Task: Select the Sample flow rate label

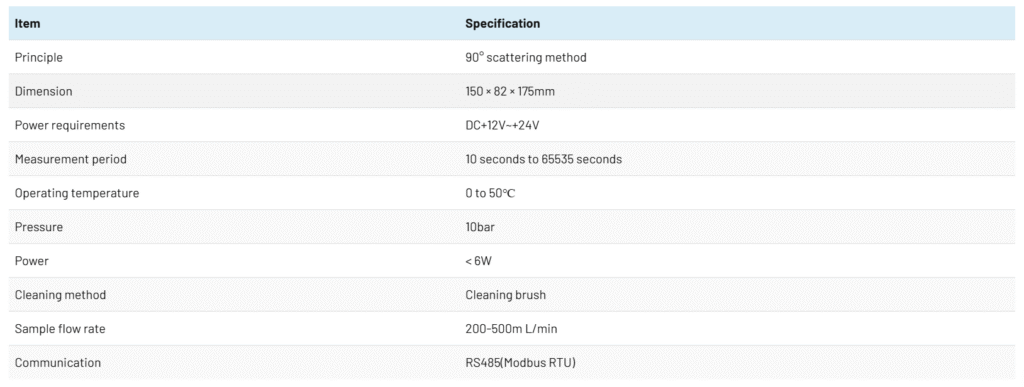Action: tap(59, 329)
